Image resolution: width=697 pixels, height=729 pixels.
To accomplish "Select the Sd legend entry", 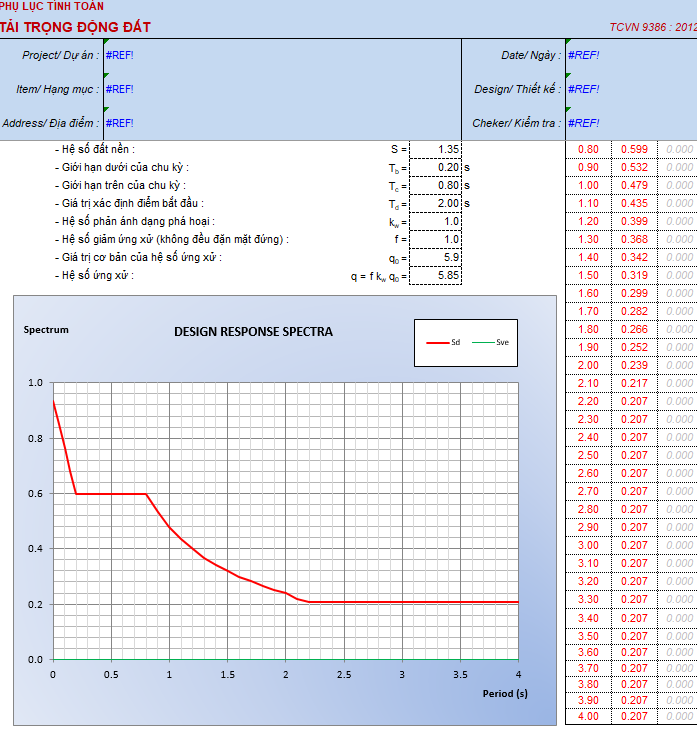I will pyautogui.click(x=443, y=343).
